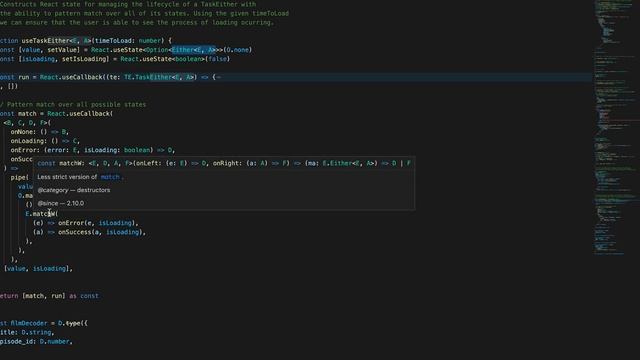
Task: Click the first comment line starting 'Constructs React state'
Action: pyautogui.click(x=128, y=4)
